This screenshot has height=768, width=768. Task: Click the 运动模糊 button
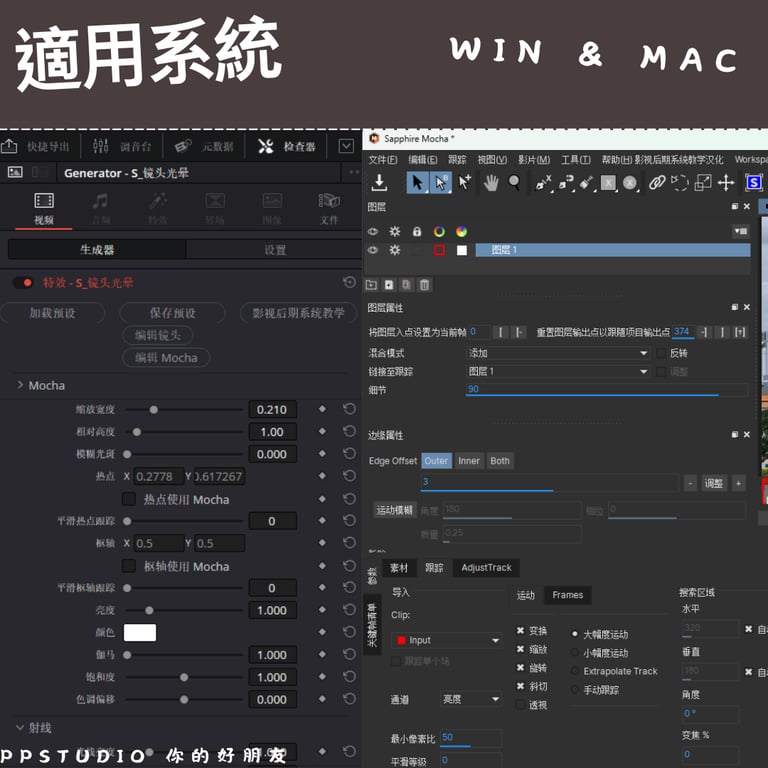click(394, 510)
